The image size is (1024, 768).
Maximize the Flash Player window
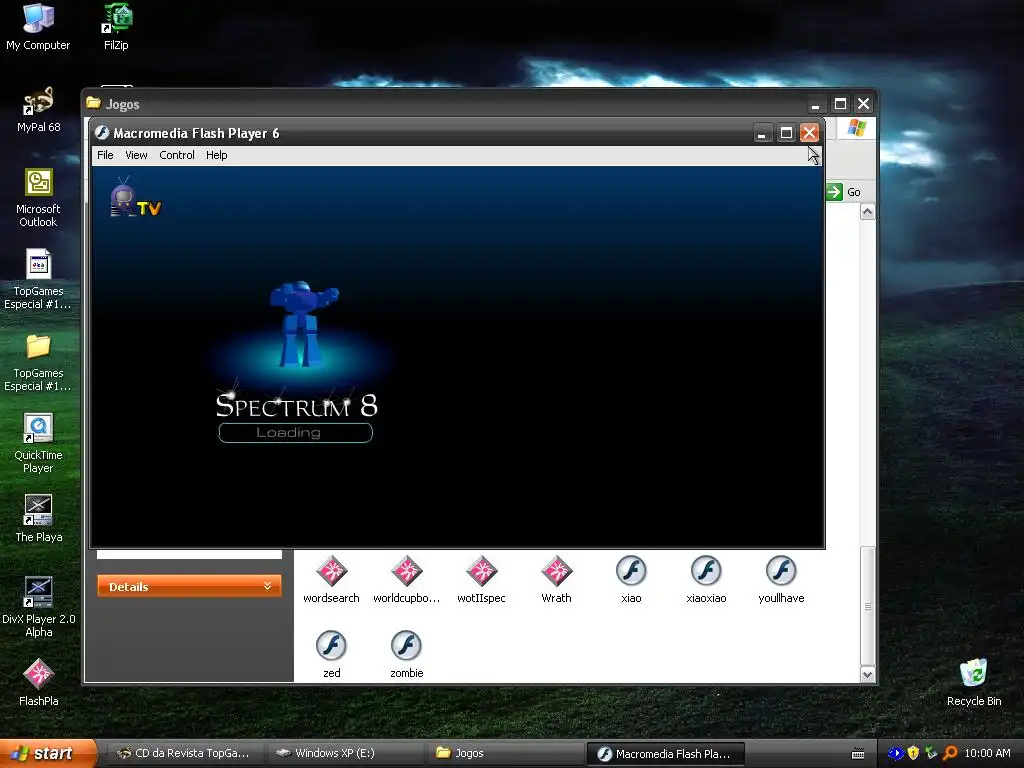pyautogui.click(x=786, y=133)
